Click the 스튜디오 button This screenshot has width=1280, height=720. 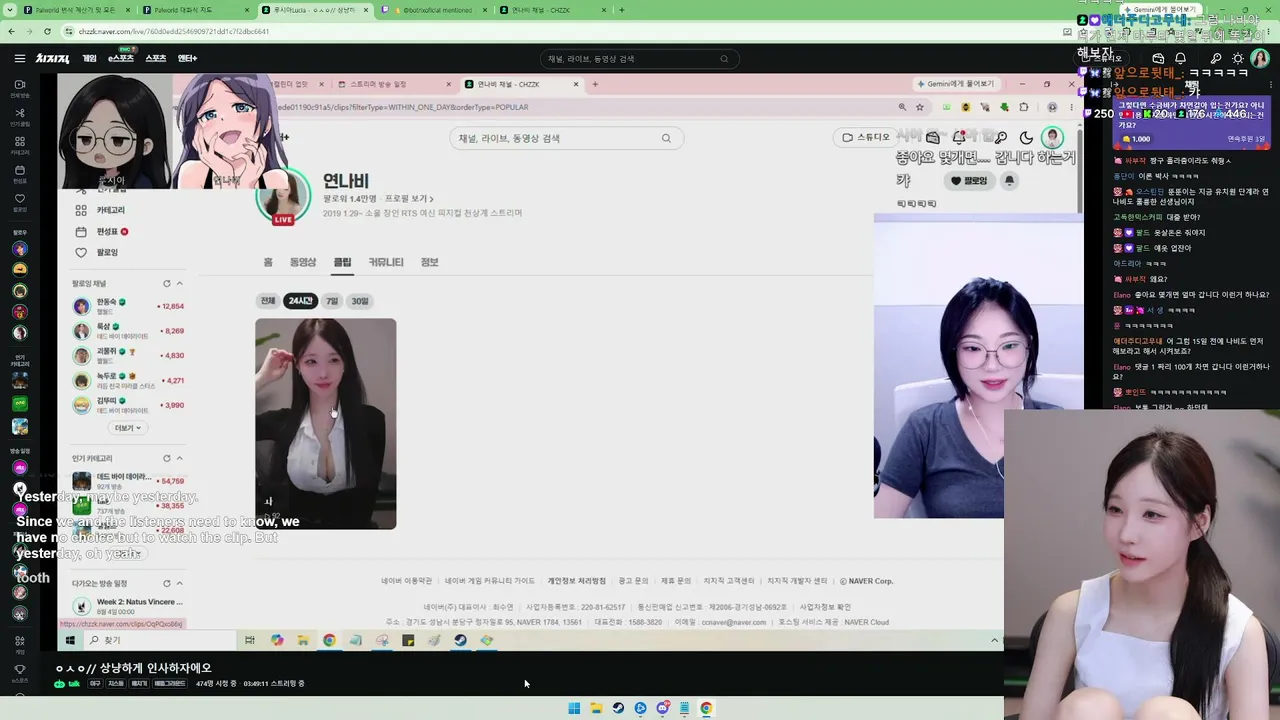866,138
